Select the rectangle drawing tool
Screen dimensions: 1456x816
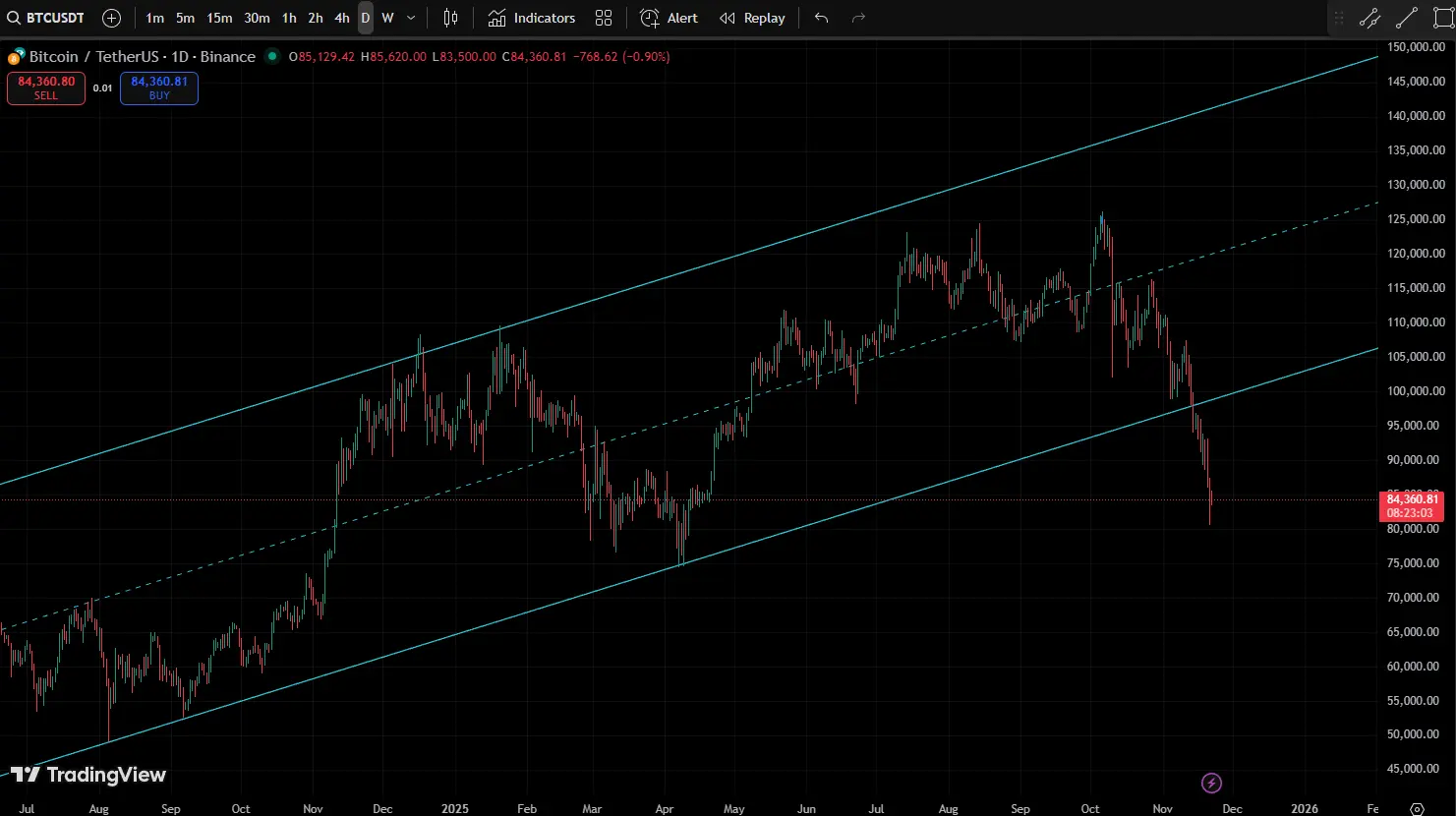[1443, 18]
